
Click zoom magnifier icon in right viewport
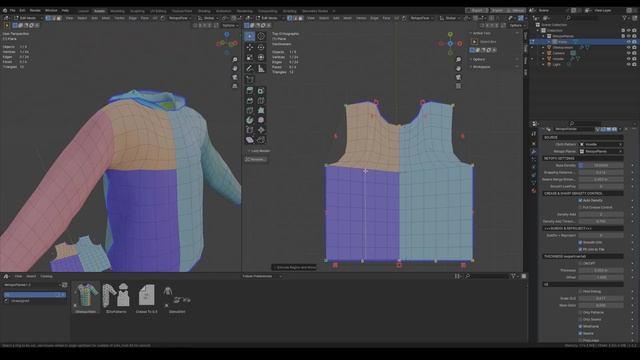458,60
